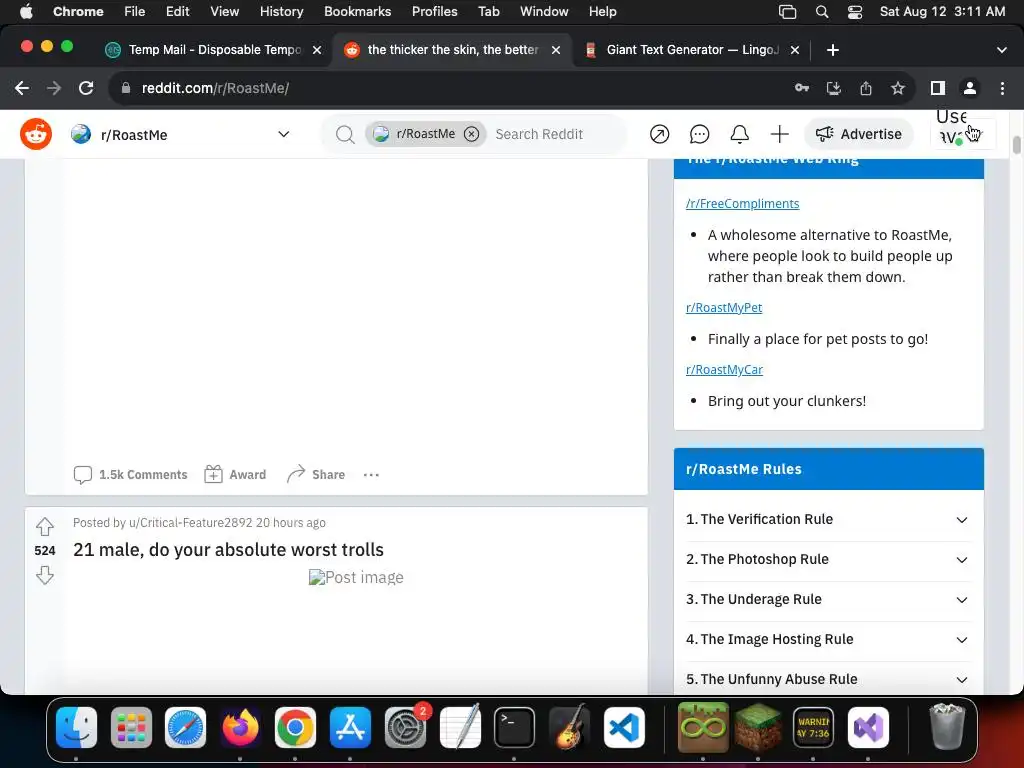Image resolution: width=1024 pixels, height=768 pixels.
Task: Open Reddit chat icon
Action: 699,135
